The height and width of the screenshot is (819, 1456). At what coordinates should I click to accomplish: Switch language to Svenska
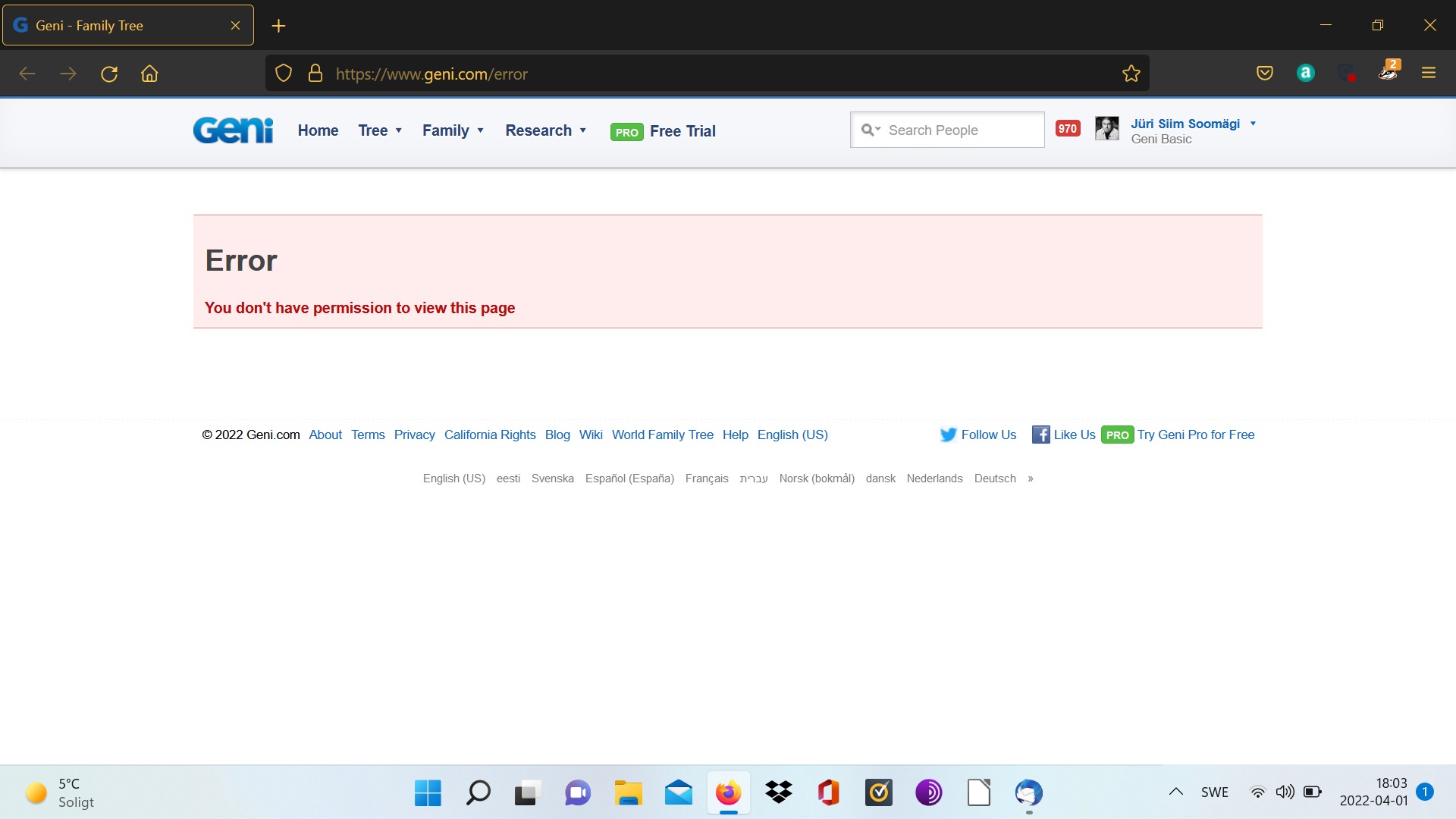point(552,479)
